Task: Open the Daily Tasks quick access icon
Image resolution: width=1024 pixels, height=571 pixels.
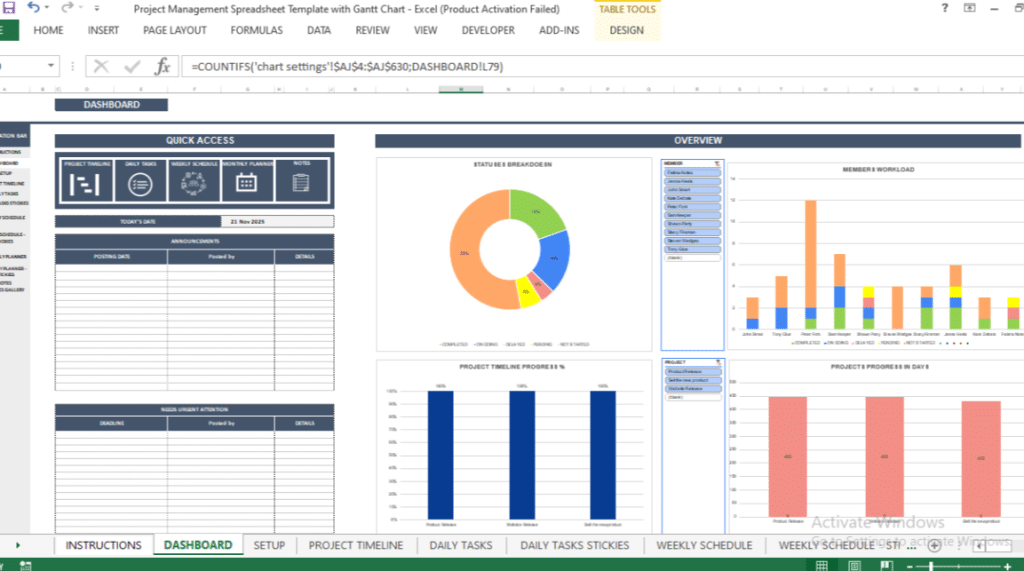Action: 140,183
